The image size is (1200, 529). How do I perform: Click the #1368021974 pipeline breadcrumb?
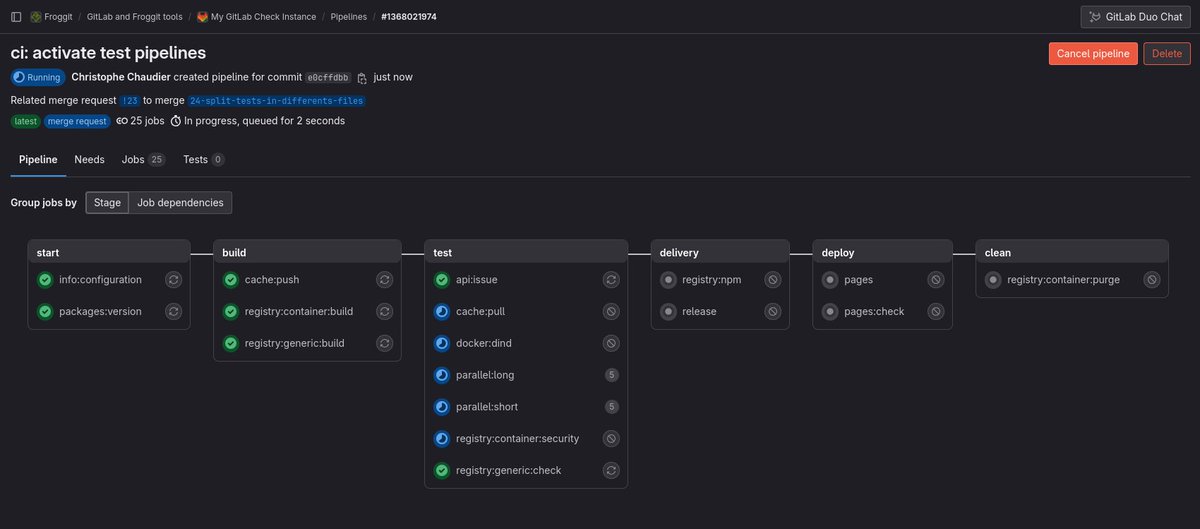coord(409,17)
